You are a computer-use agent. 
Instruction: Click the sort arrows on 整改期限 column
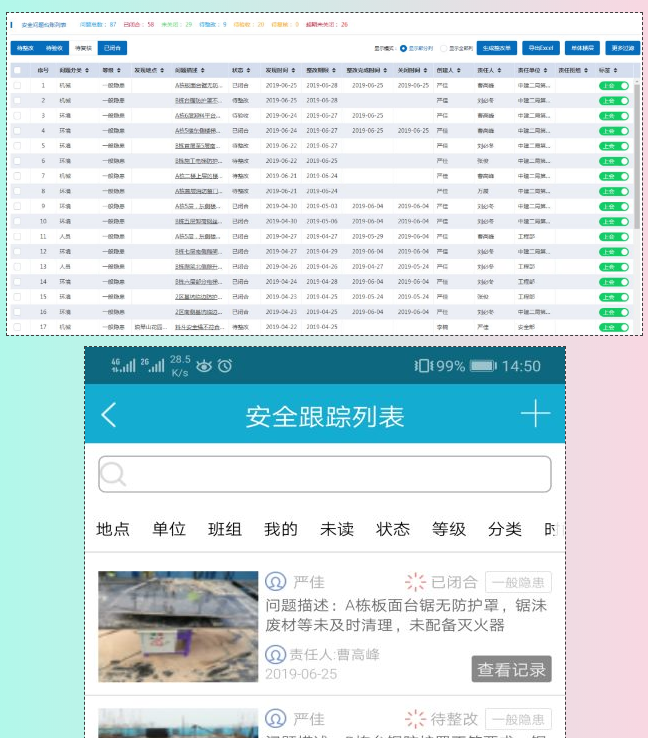coord(334,71)
